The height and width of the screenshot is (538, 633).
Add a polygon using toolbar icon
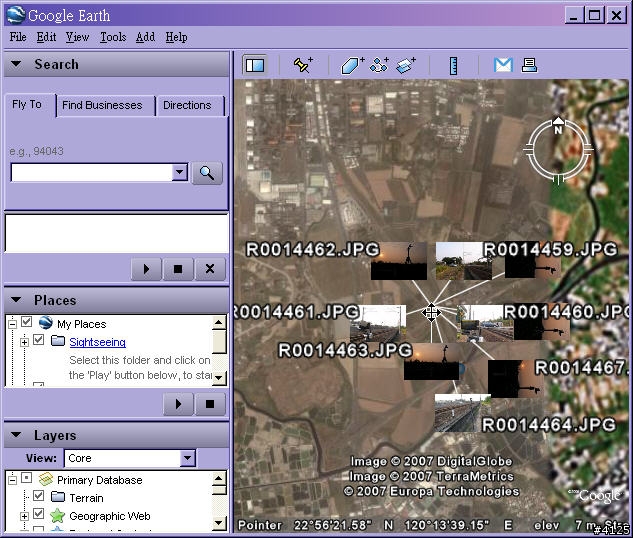pyautogui.click(x=352, y=65)
